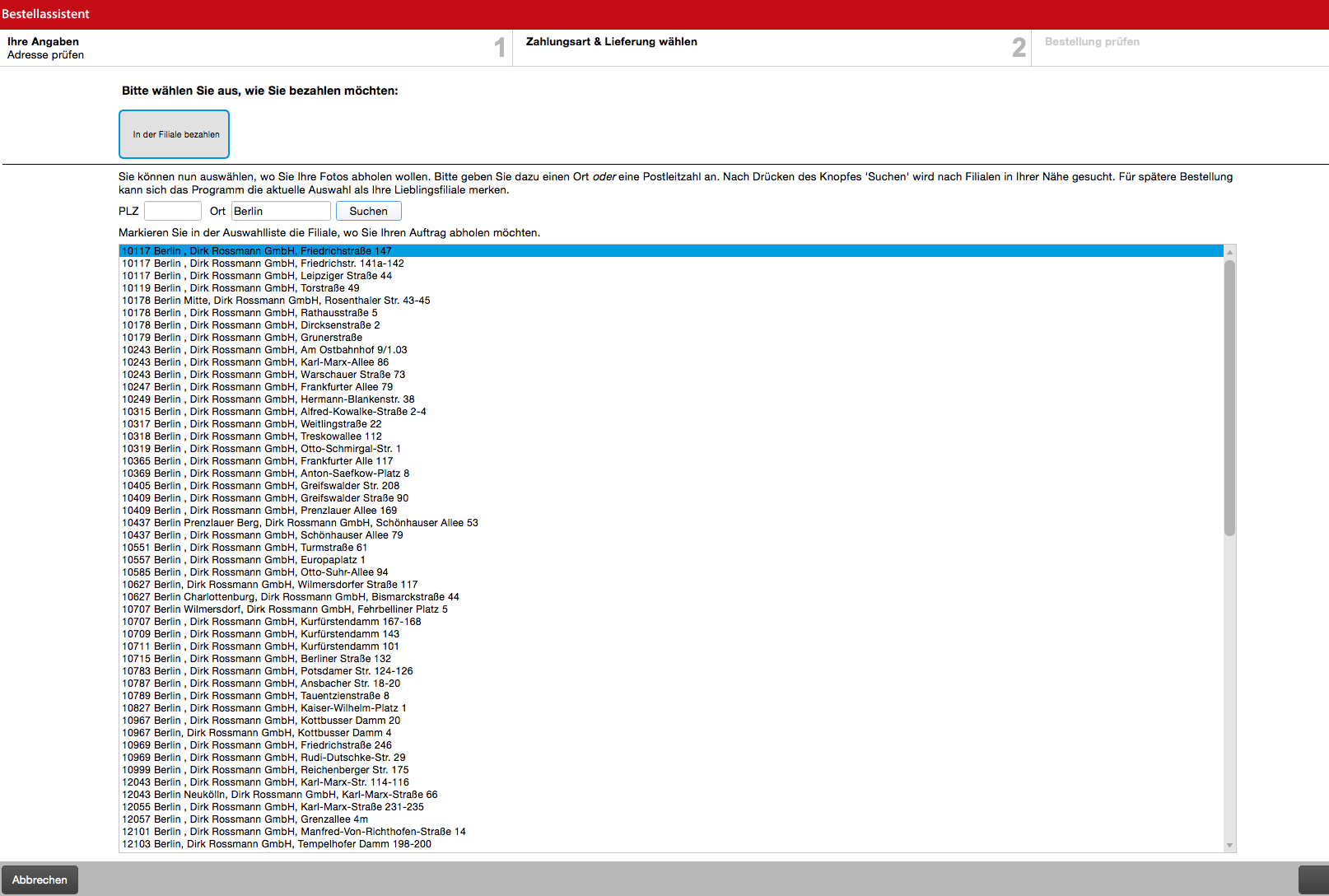Choose the Treskowallee 112 branch

[x=671, y=436]
